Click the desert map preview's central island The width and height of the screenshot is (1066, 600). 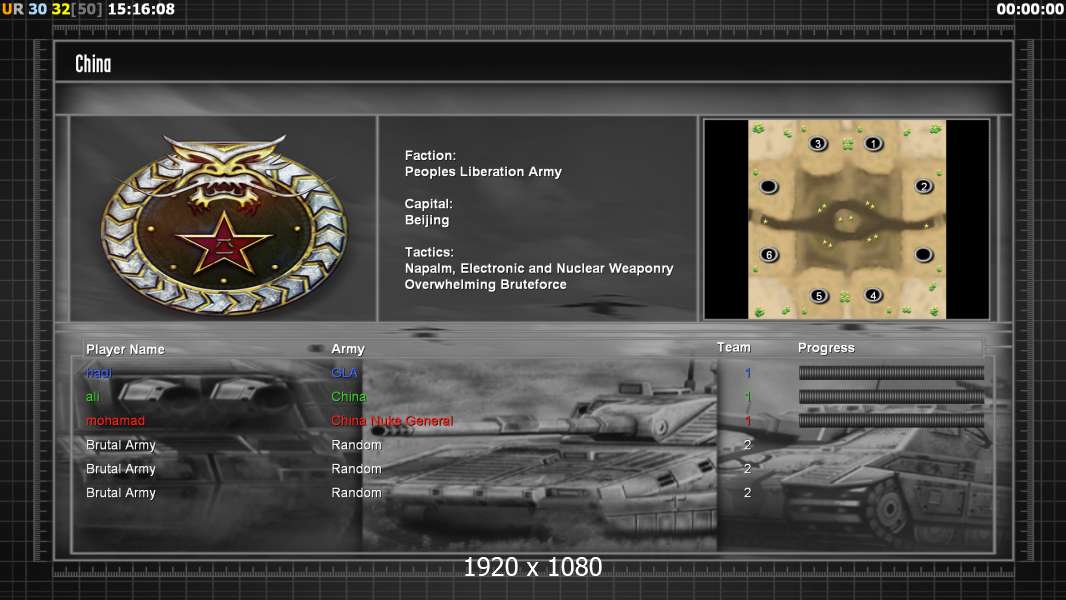coord(846,221)
